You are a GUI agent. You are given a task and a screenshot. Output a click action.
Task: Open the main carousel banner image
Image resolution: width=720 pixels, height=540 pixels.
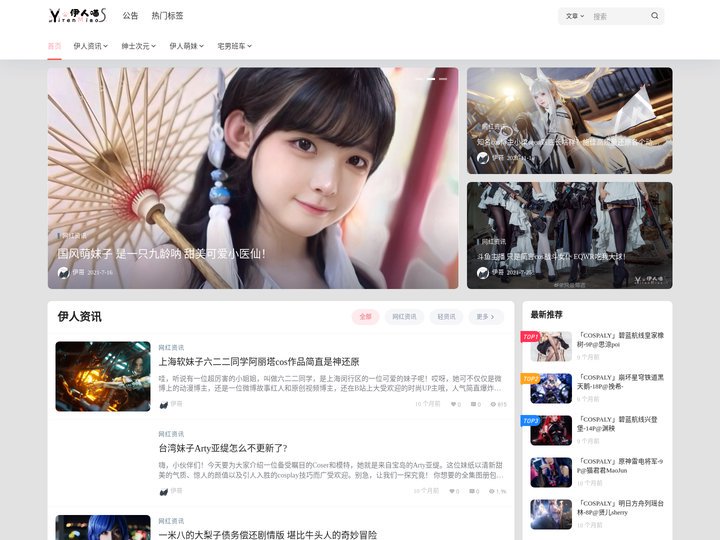(x=253, y=178)
